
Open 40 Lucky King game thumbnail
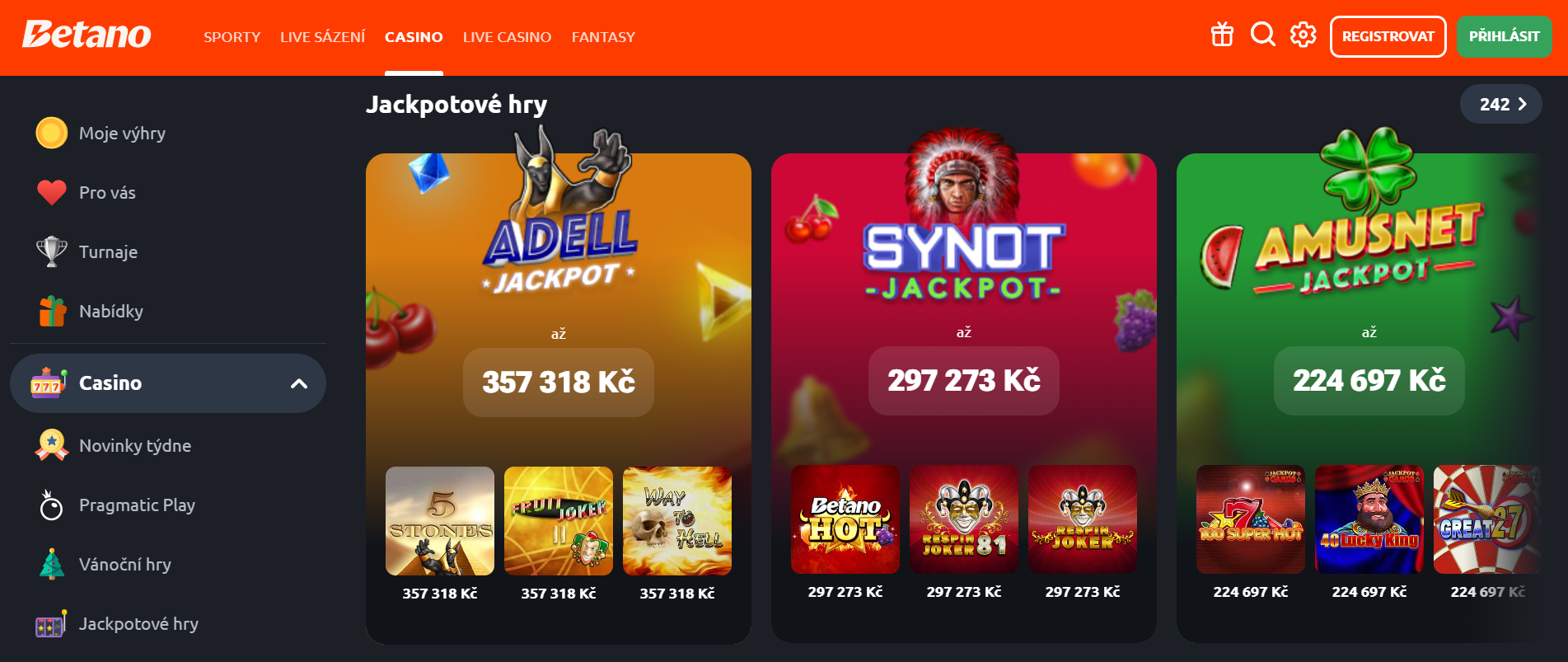point(1369,519)
